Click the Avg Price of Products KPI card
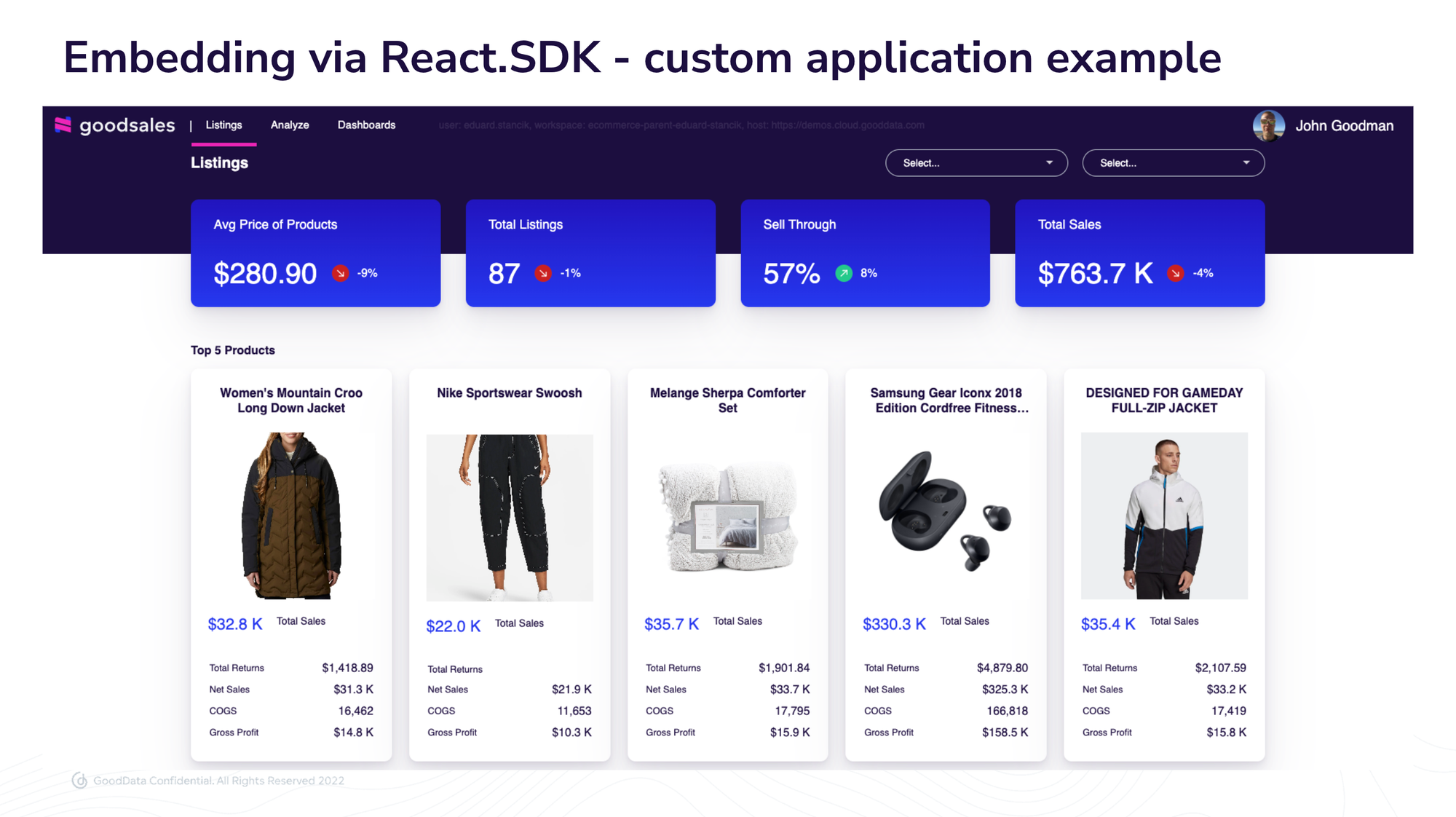The image size is (1456, 817). pyautogui.click(x=315, y=253)
